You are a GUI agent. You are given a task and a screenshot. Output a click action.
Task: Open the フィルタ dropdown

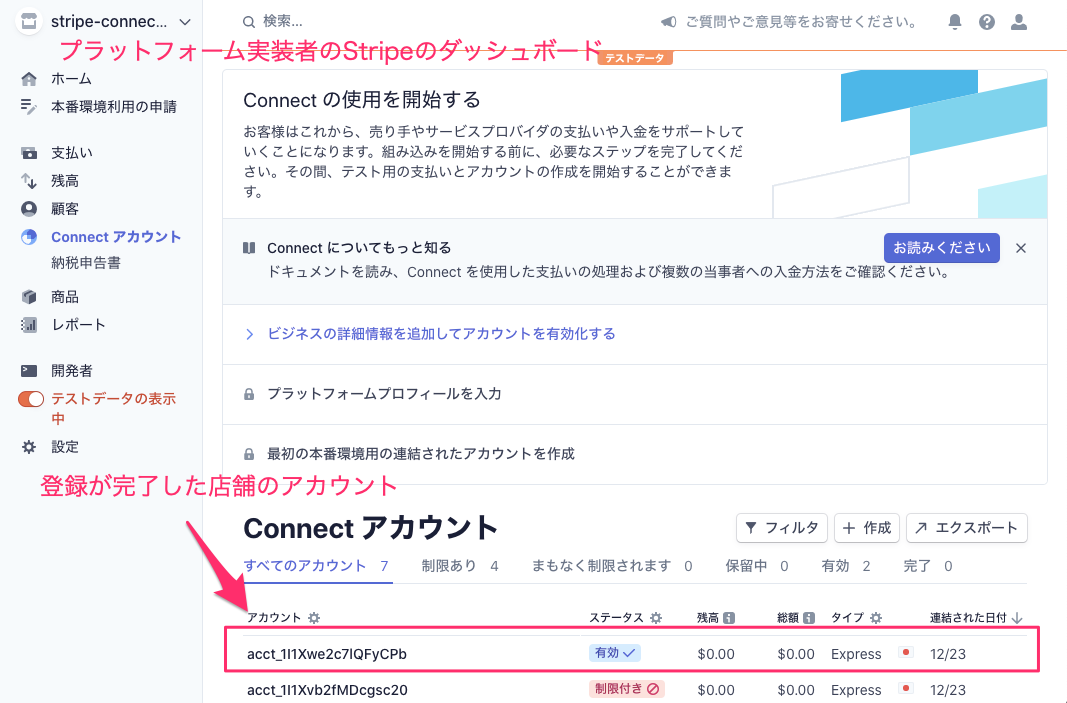[x=782, y=528]
